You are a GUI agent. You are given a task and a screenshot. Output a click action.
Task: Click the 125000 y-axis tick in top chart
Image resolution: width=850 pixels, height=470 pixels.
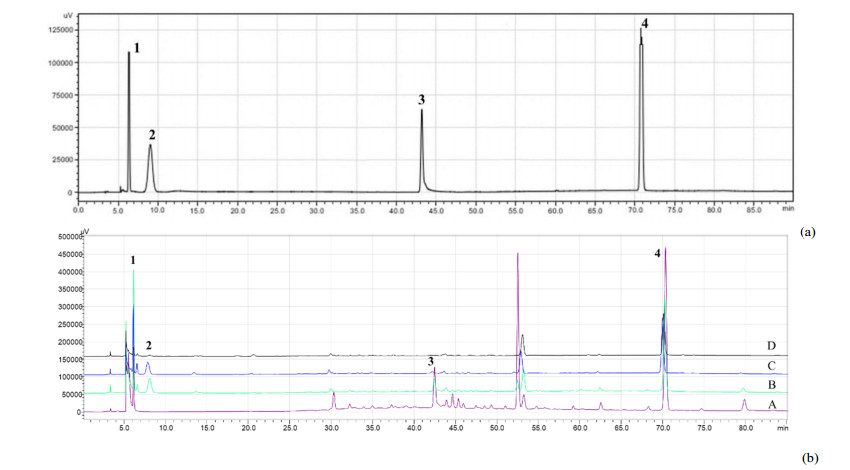point(59,30)
